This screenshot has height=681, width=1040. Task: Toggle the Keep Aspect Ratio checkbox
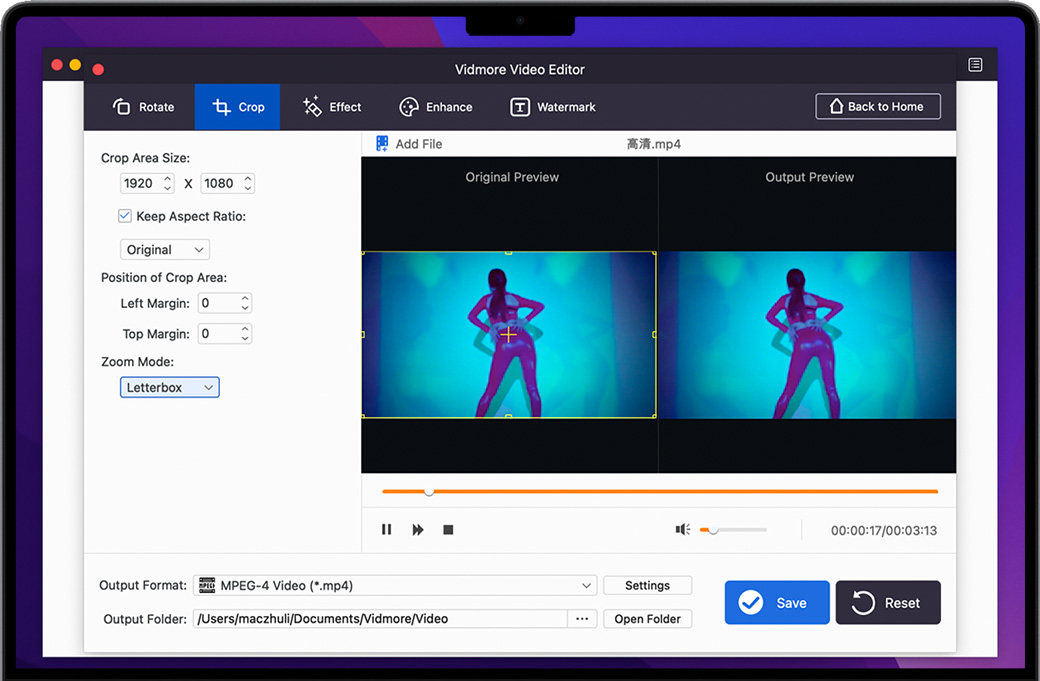pos(125,216)
